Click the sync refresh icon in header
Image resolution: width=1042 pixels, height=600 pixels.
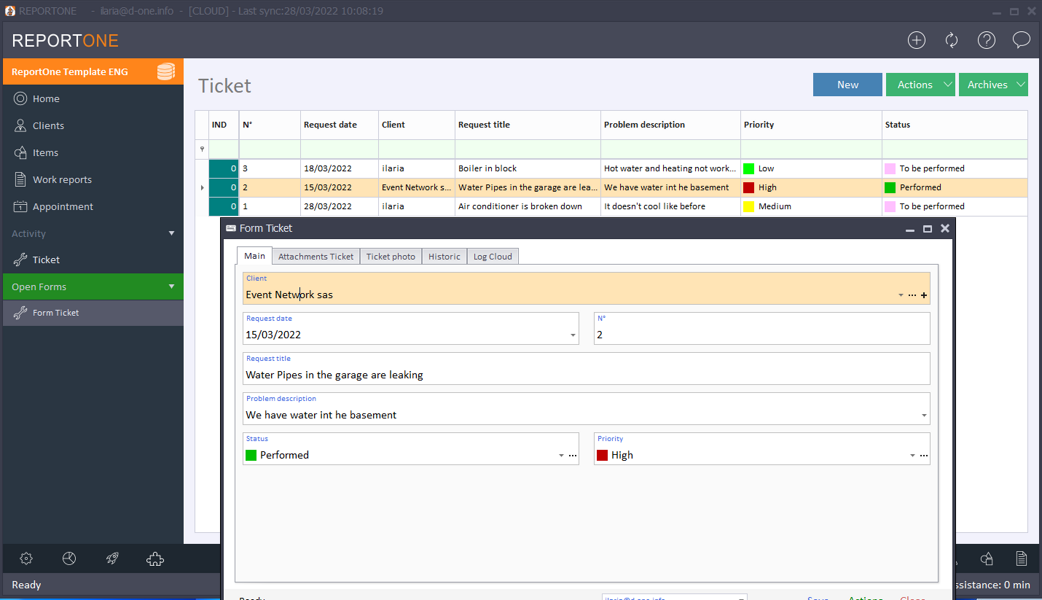[951, 40]
